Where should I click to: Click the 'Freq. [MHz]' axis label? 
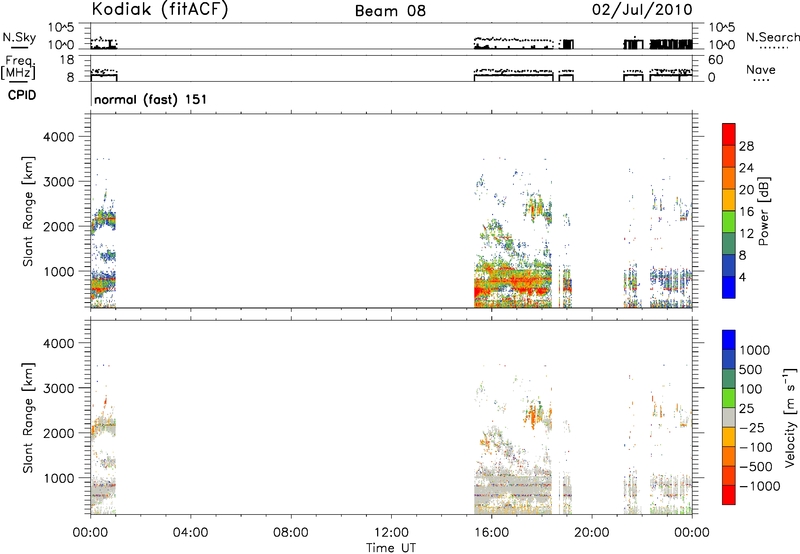coord(19,67)
